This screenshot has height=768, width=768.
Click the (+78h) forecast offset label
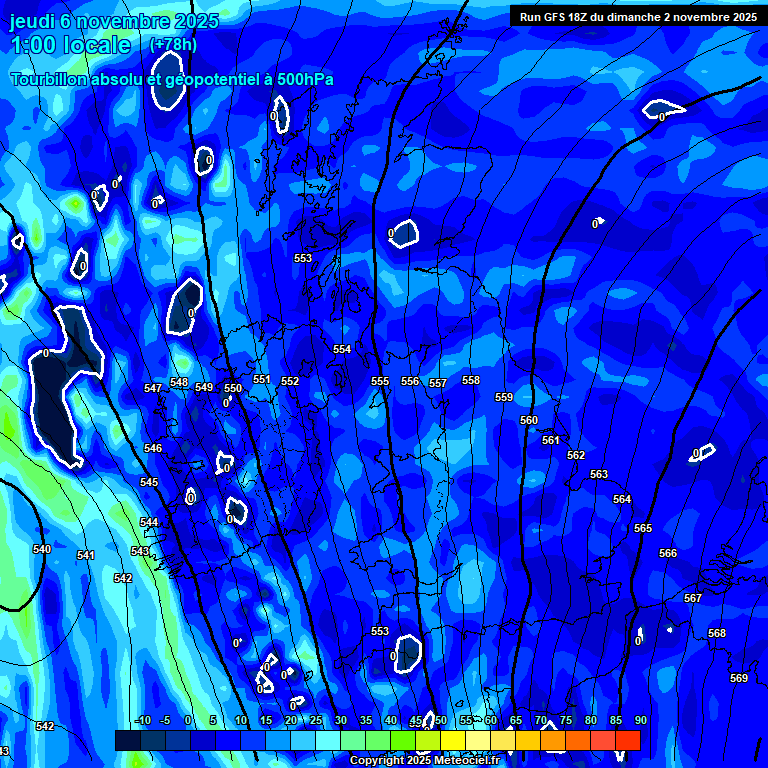(173, 44)
